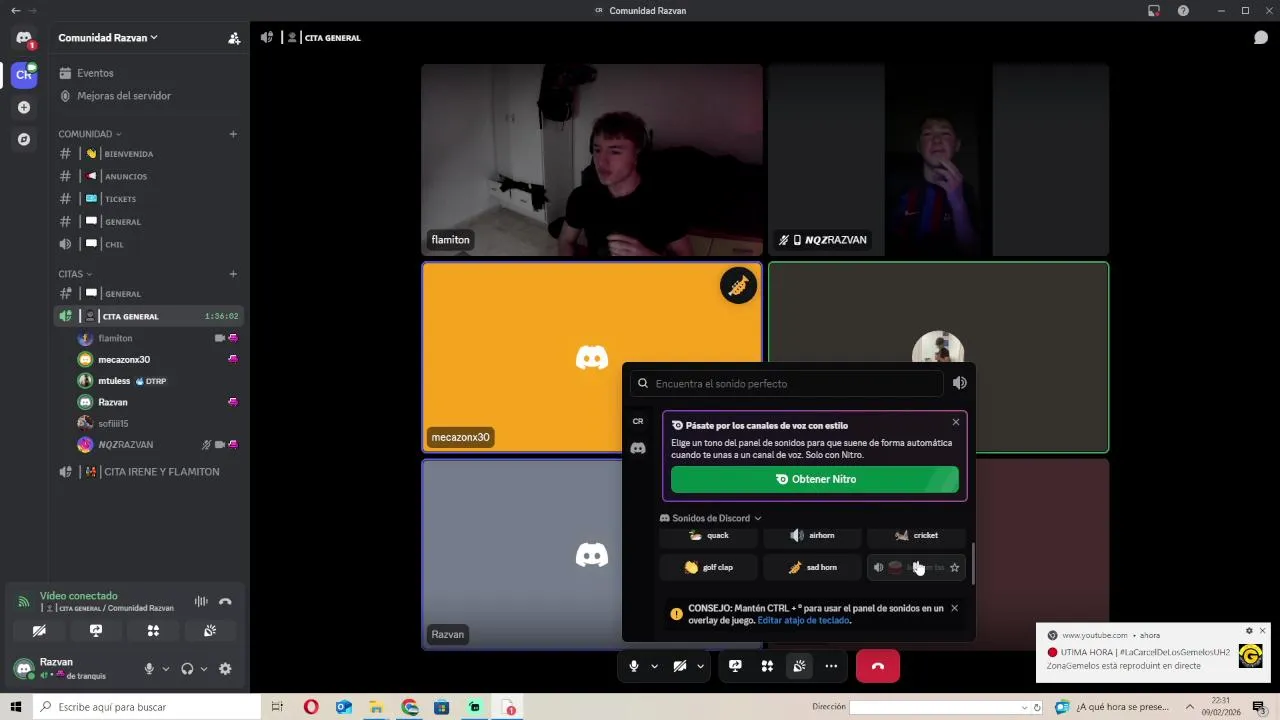Select Discord sounds category icon

click(638, 448)
